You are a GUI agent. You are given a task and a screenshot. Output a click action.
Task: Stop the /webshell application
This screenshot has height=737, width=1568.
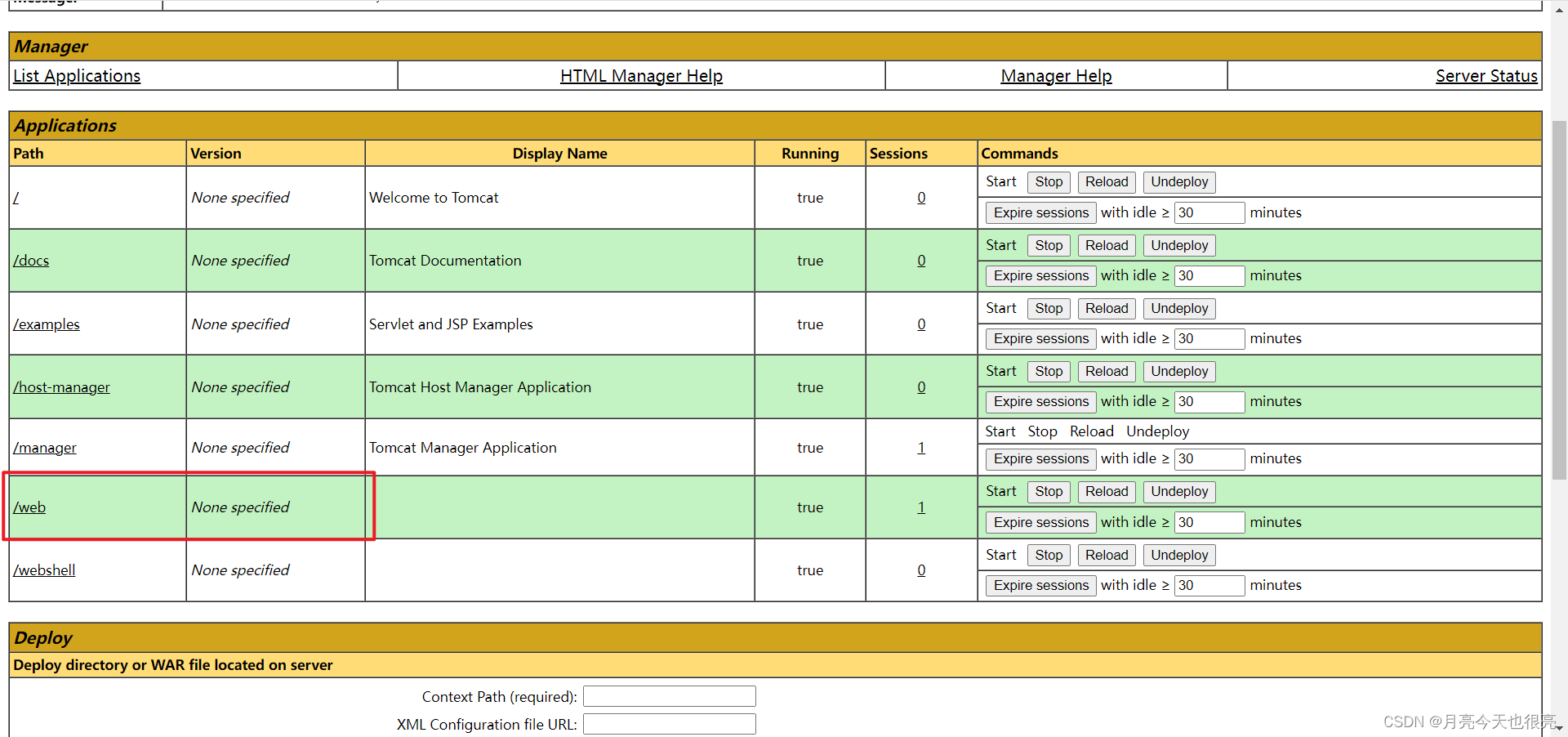point(1049,556)
